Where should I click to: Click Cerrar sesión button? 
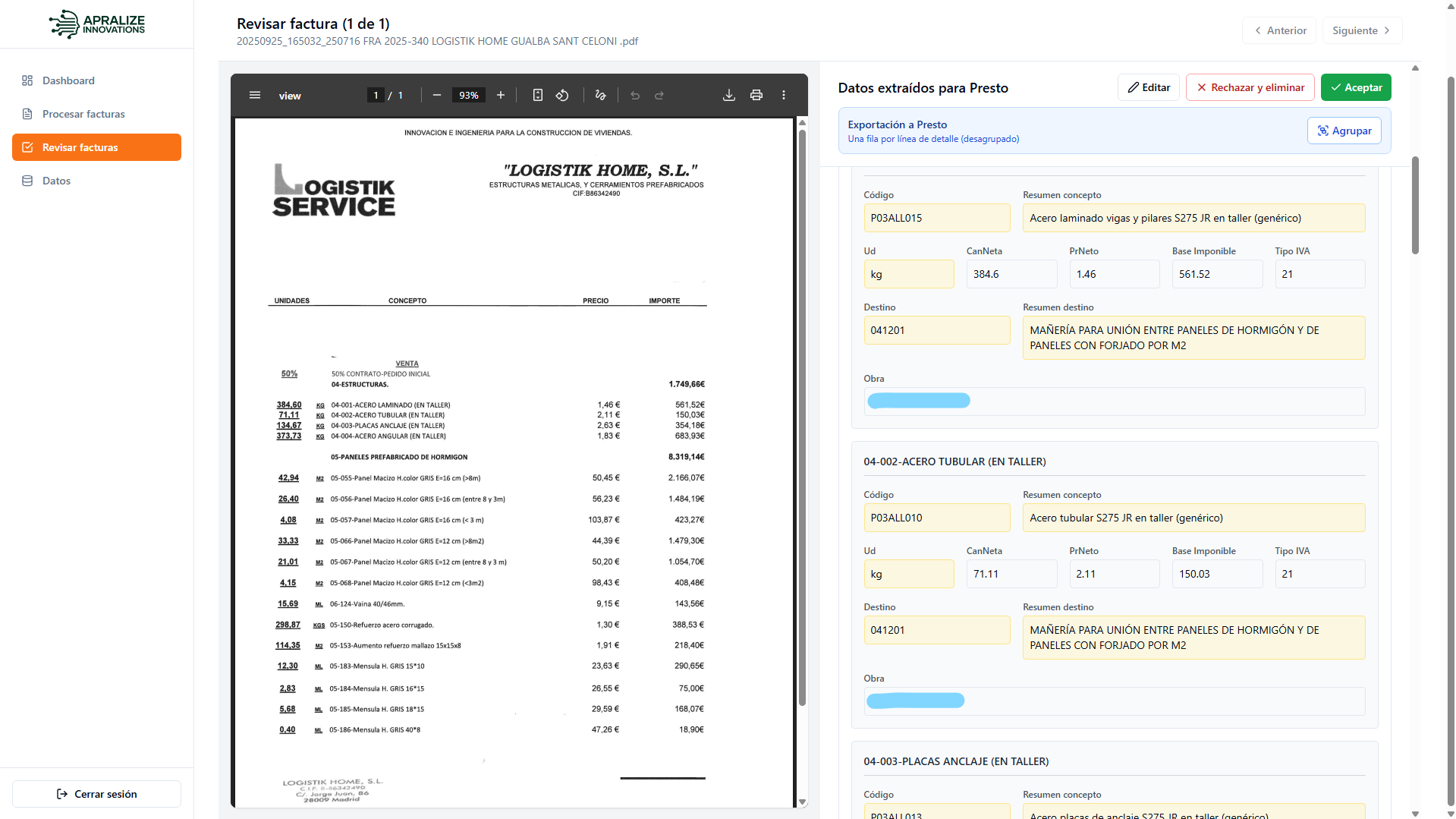(x=96, y=794)
